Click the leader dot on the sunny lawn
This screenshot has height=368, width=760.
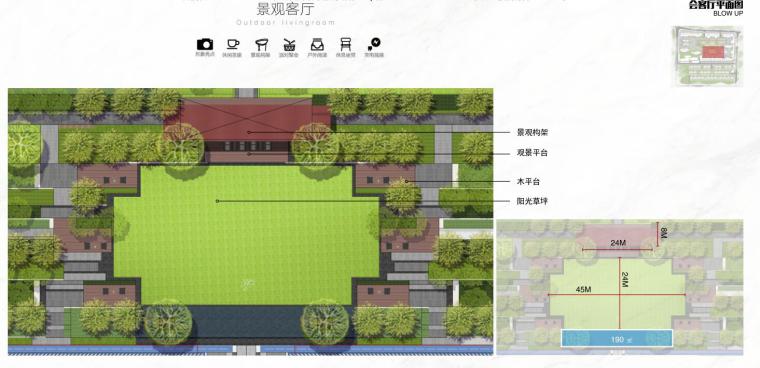tap(218, 201)
